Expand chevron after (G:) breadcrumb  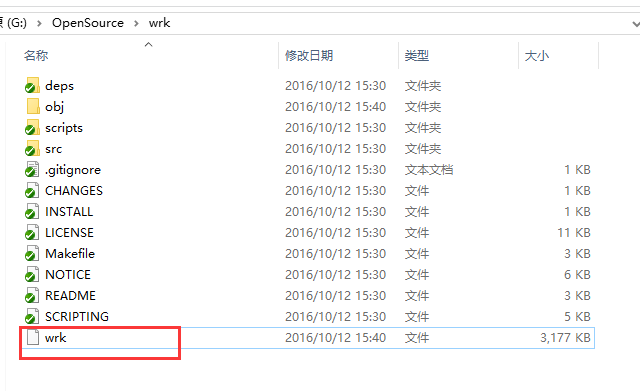[x=39, y=23]
